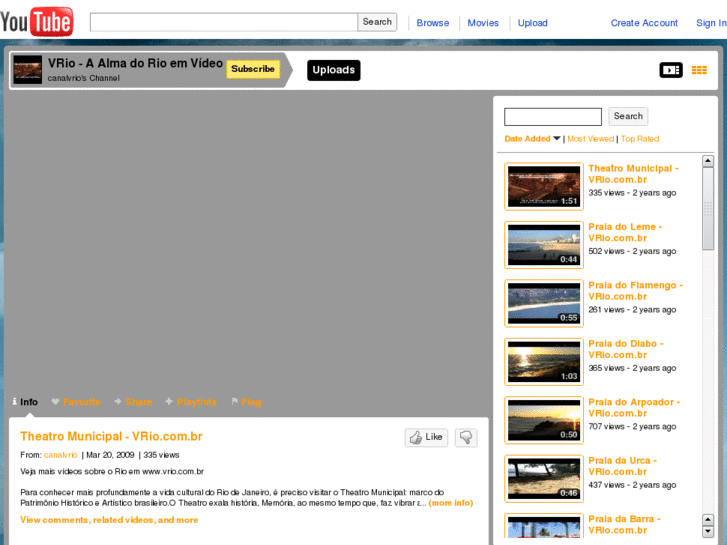The image size is (727, 545).
Task: Open Praia do Leme video link
Action: point(625,232)
